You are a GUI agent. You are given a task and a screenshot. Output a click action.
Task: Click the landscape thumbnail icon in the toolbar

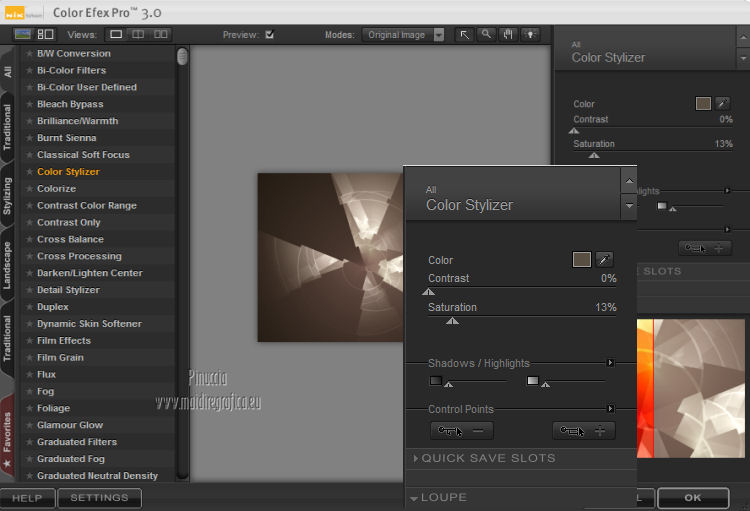pyautogui.click(x=22, y=34)
